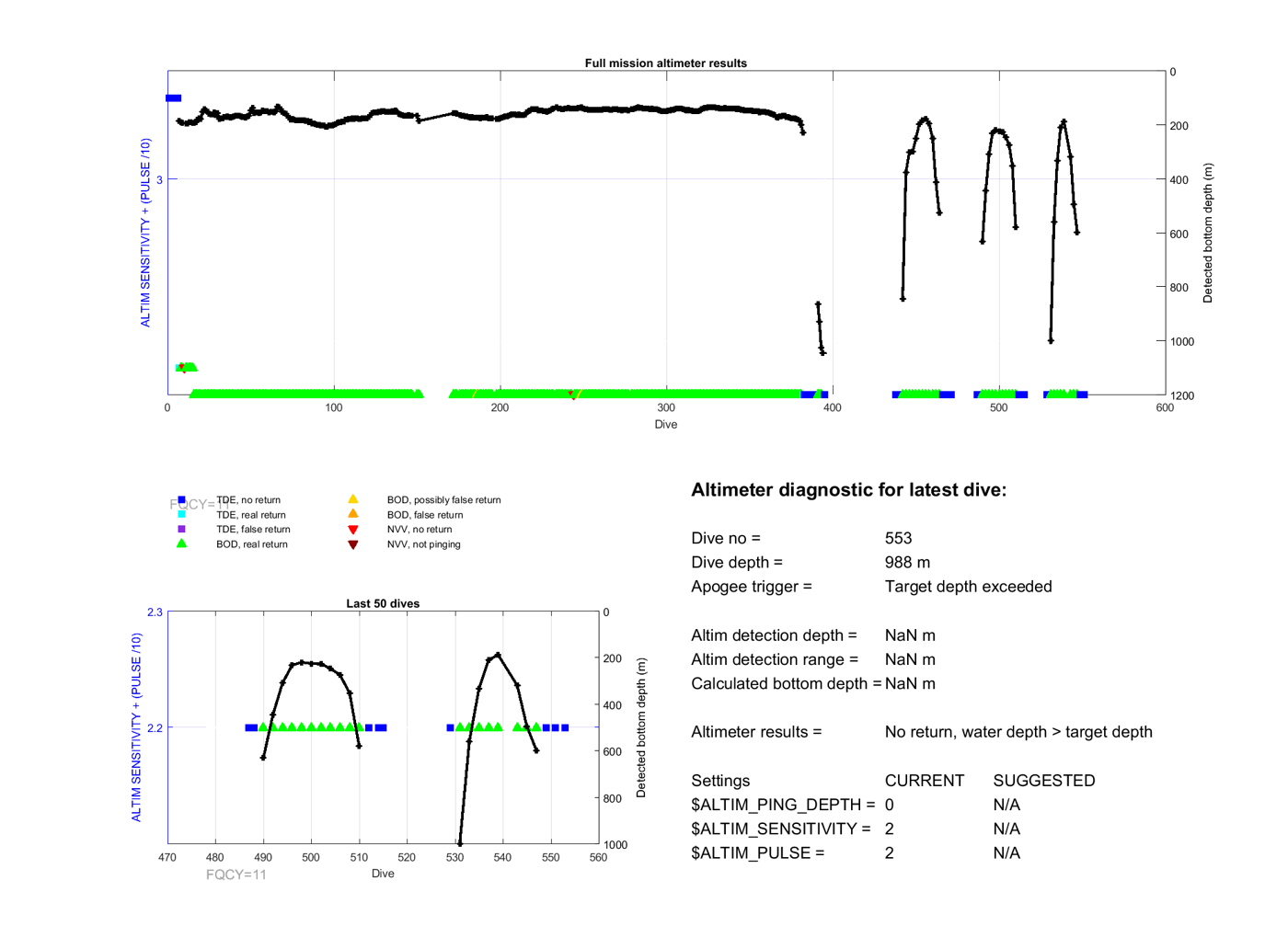Click the 'BOD, possibly false return' legend label
1288x949 pixels.
tap(443, 500)
